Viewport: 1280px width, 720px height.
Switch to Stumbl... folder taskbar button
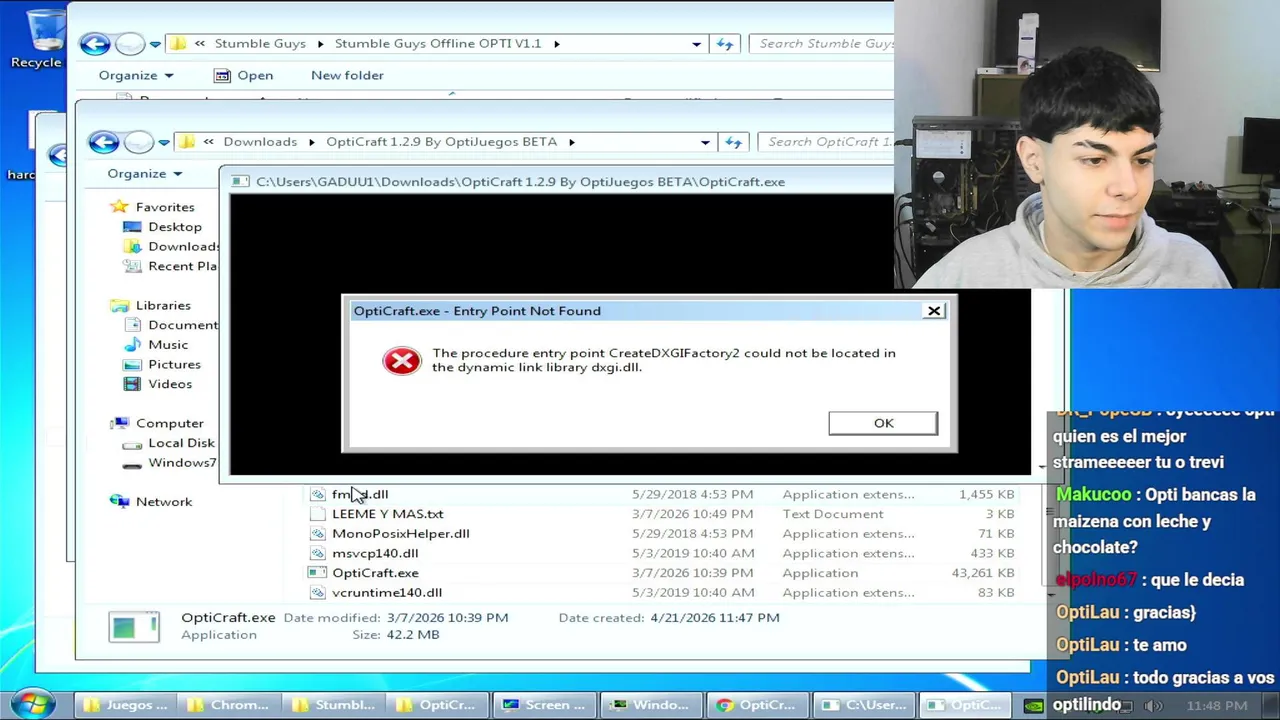[334, 705]
